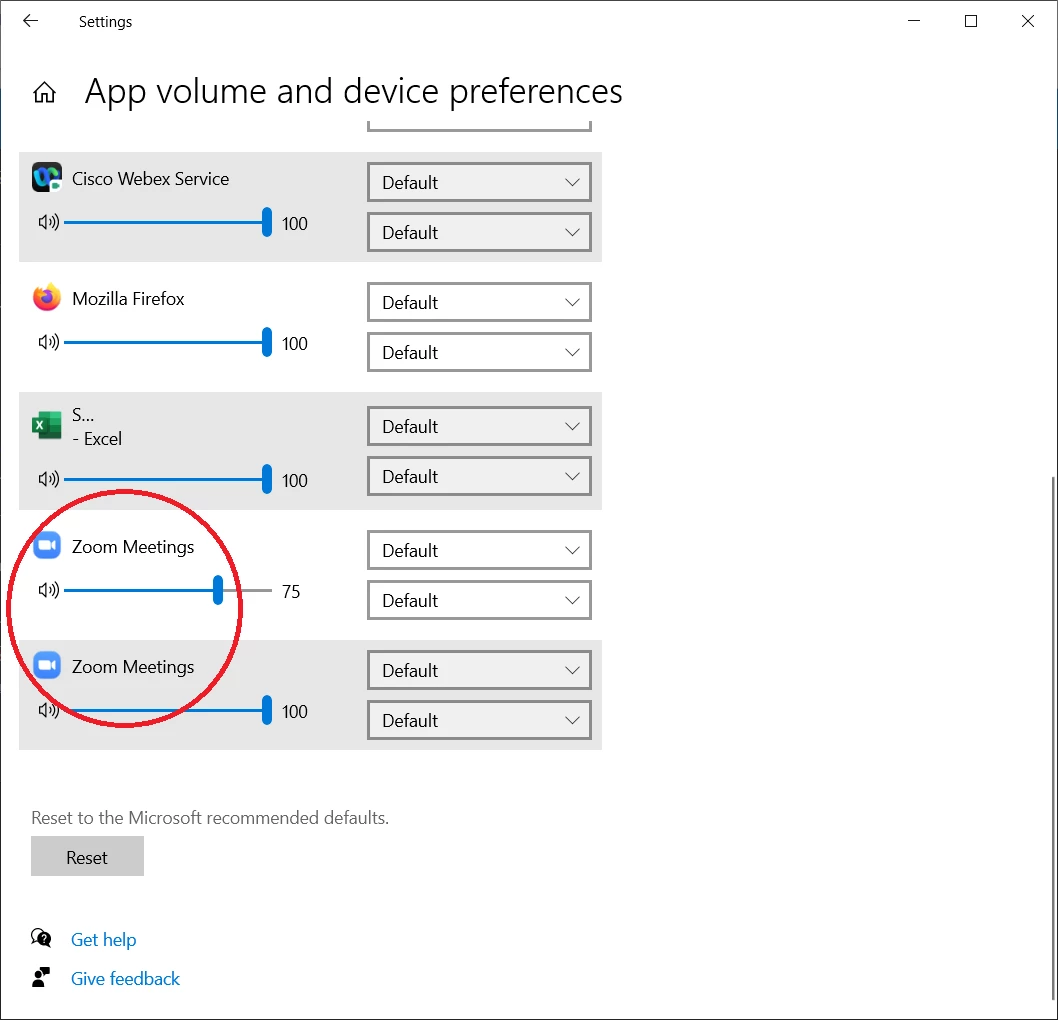This screenshot has height=1020, width=1058.
Task: Mute Excel via its speaker icon
Action: tap(49, 479)
